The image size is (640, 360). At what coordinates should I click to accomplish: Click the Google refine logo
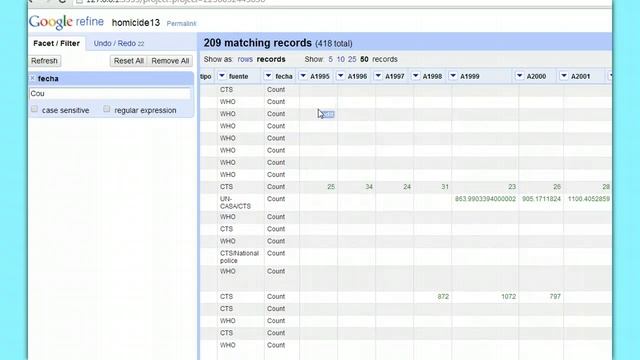(66, 22)
